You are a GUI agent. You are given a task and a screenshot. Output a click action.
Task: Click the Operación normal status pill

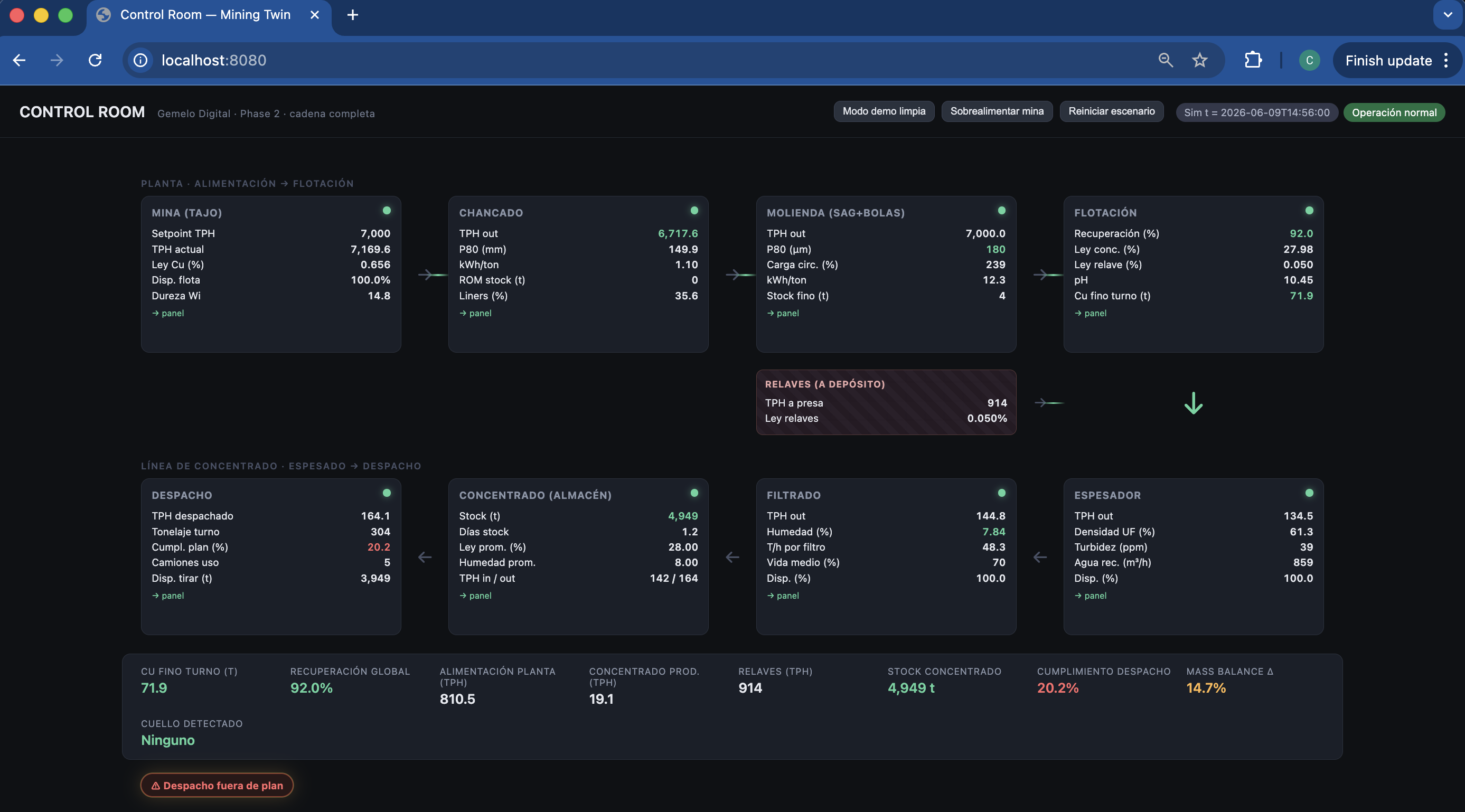[x=1394, y=112]
